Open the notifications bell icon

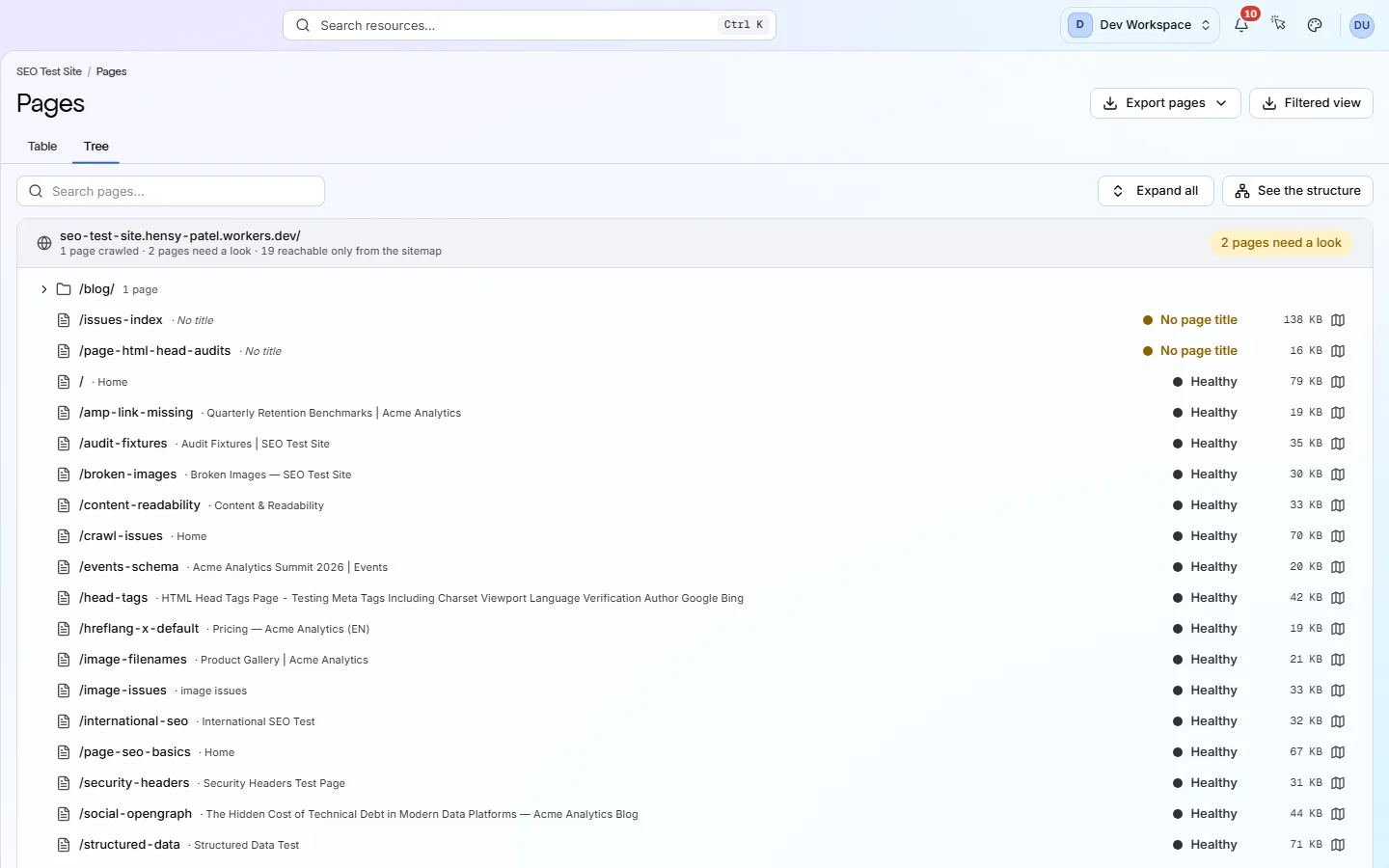pos(1241,25)
